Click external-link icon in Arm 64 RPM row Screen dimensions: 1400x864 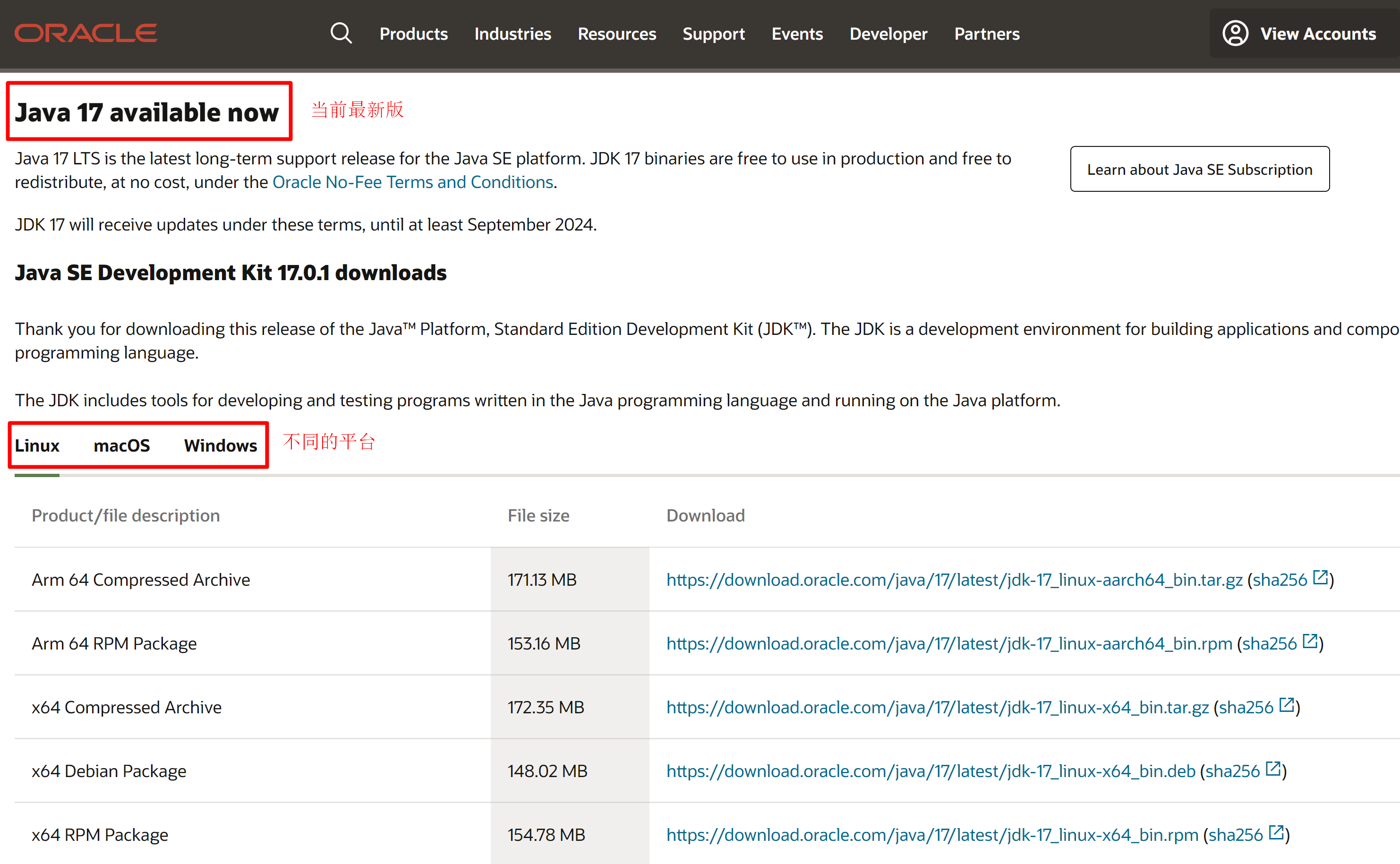1310,641
